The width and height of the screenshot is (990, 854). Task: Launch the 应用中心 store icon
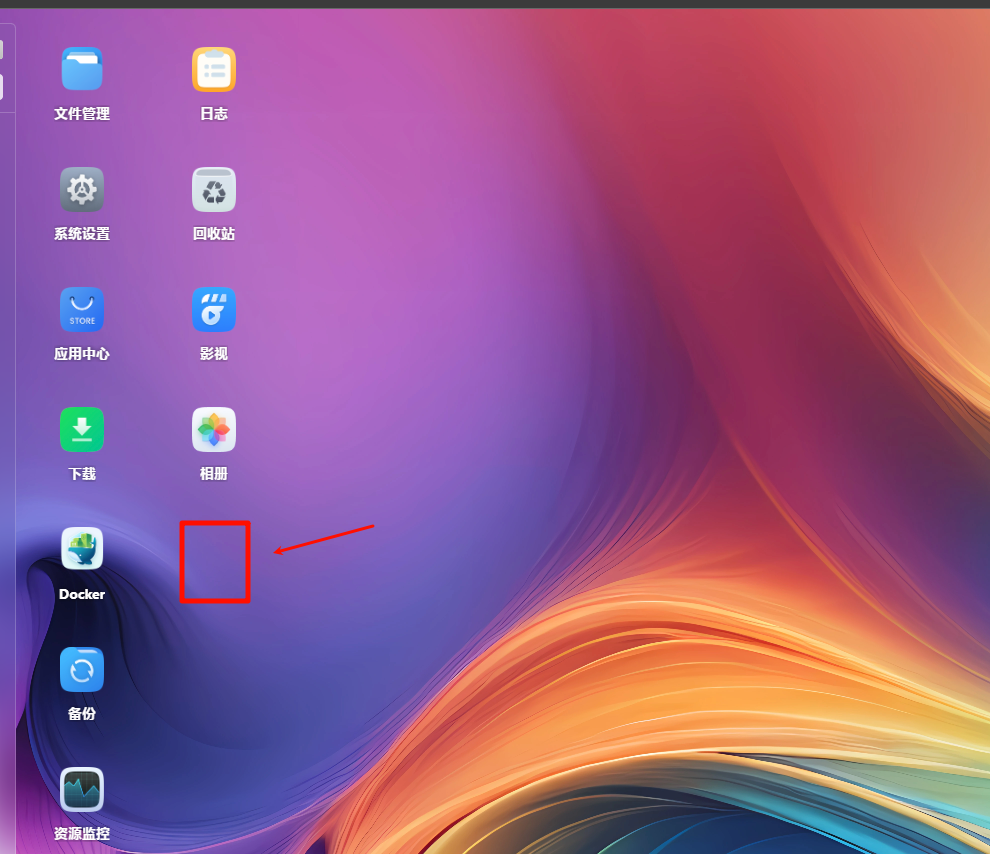click(x=82, y=309)
